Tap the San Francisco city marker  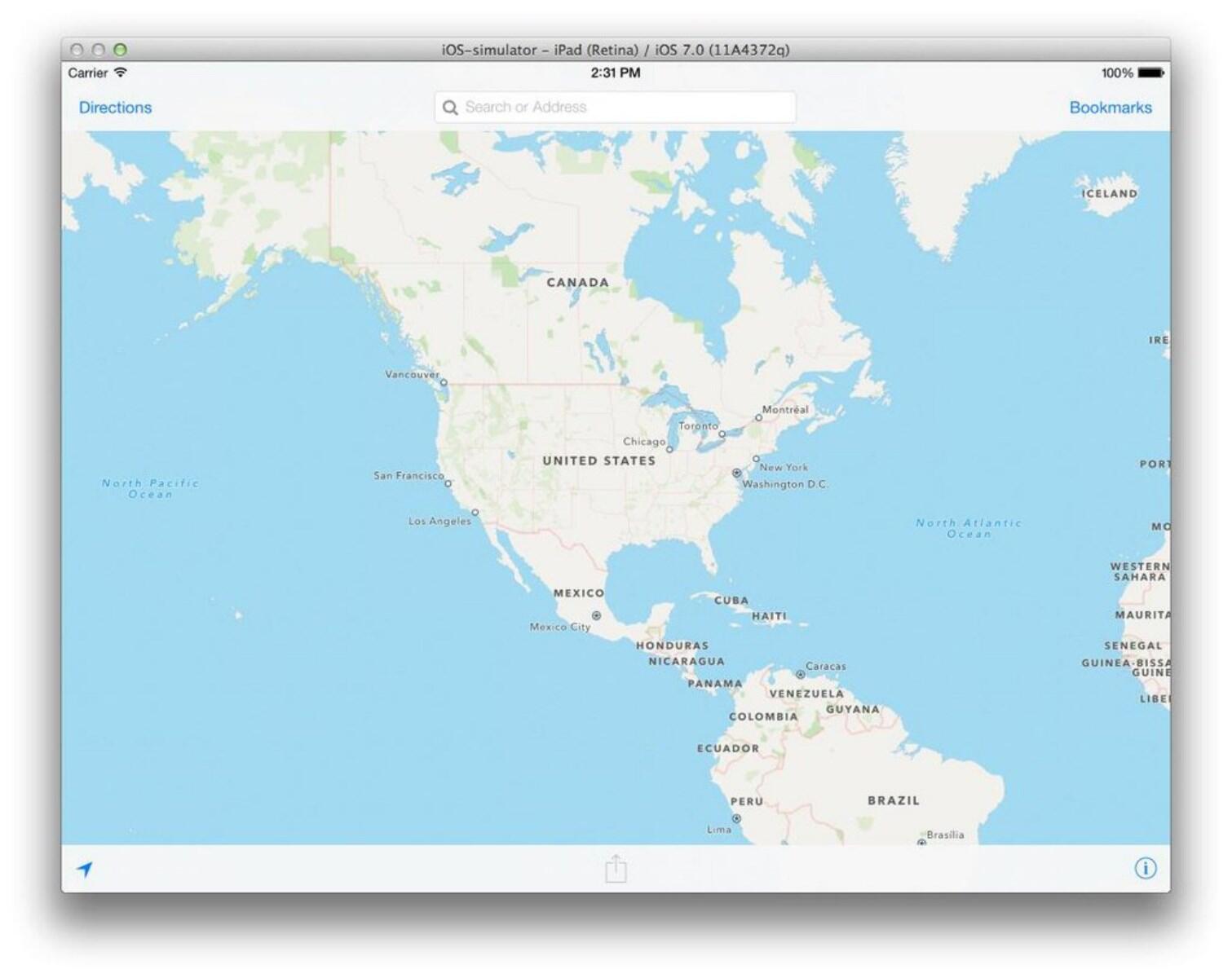[x=448, y=483]
